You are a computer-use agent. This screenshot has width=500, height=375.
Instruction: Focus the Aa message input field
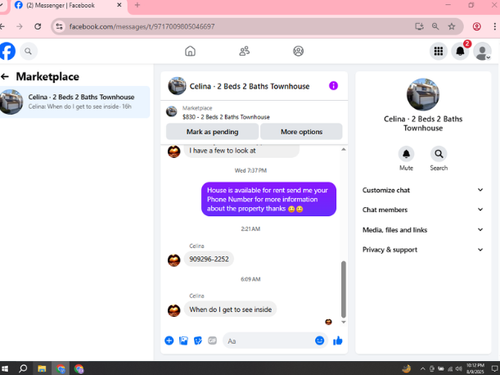[x=268, y=341]
